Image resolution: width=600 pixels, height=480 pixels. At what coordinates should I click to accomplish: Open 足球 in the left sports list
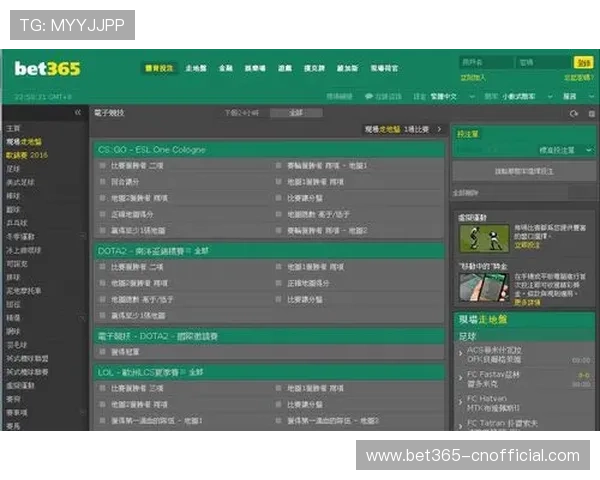click(14, 169)
